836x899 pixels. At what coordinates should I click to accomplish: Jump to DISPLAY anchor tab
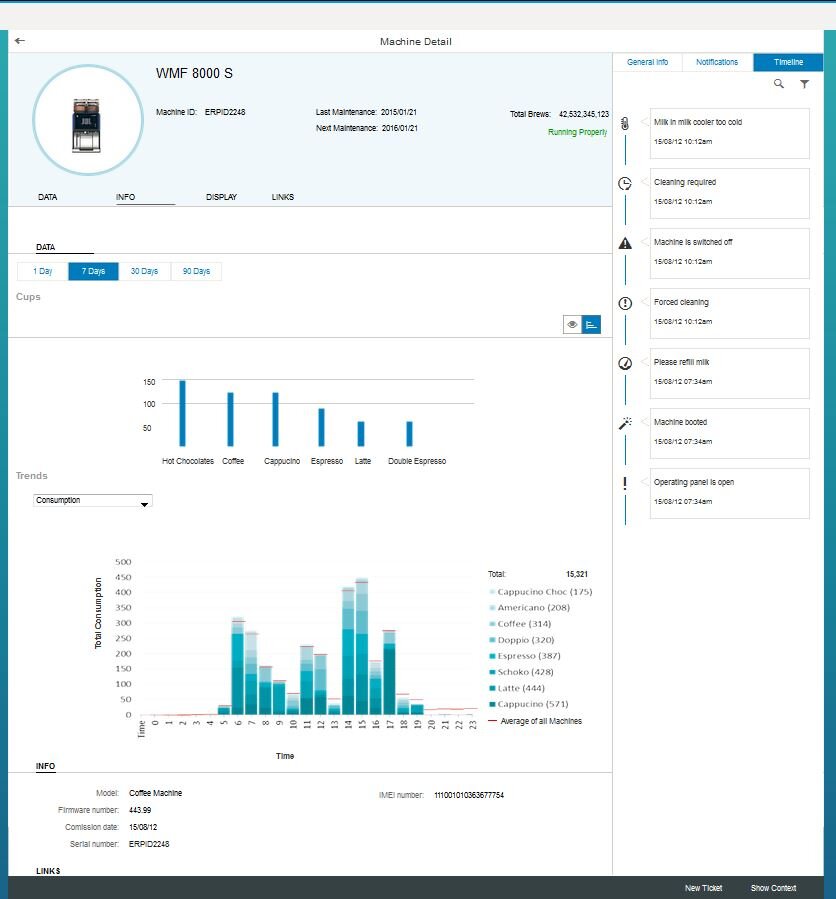click(x=221, y=197)
